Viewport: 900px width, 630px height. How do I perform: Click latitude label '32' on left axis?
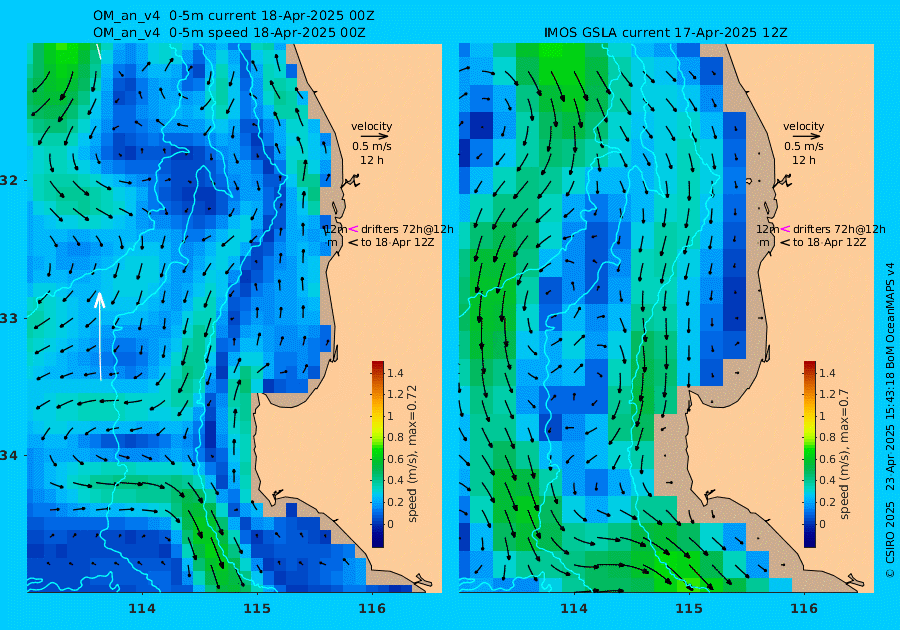pyautogui.click(x=9, y=180)
